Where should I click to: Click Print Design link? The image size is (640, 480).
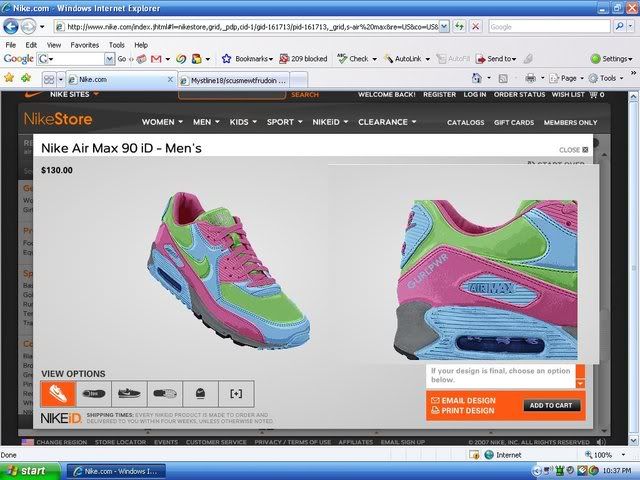pos(463,411)
